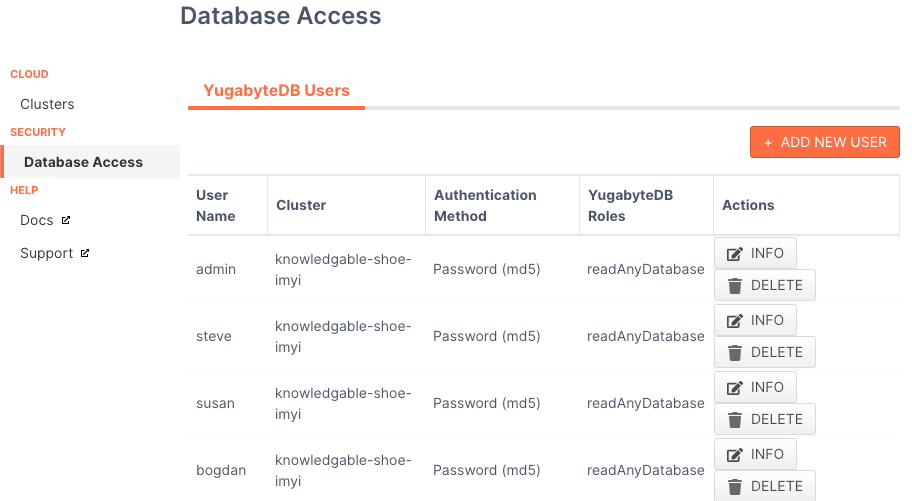Click the ADD NEW USER button
The height and width of the screenshot is (501, 912).
click(x=825, y=142)
